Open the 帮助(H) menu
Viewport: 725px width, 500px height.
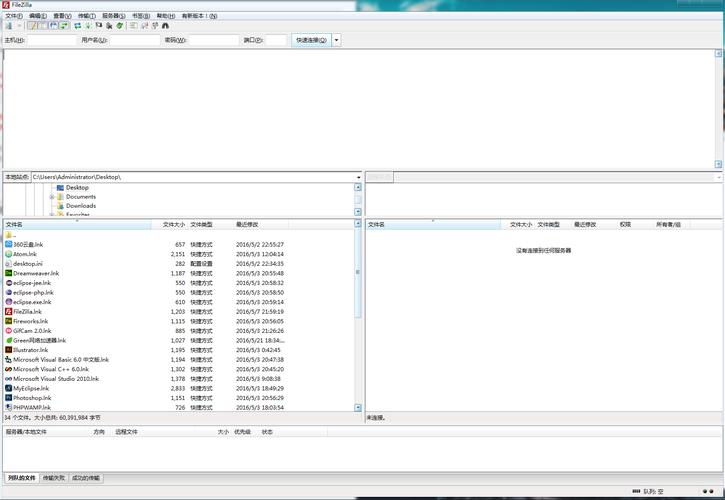[166, 16]
